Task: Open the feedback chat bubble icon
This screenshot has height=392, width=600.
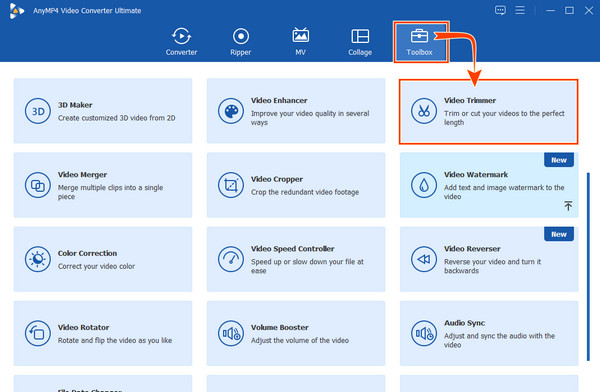Action: point(500,10)
